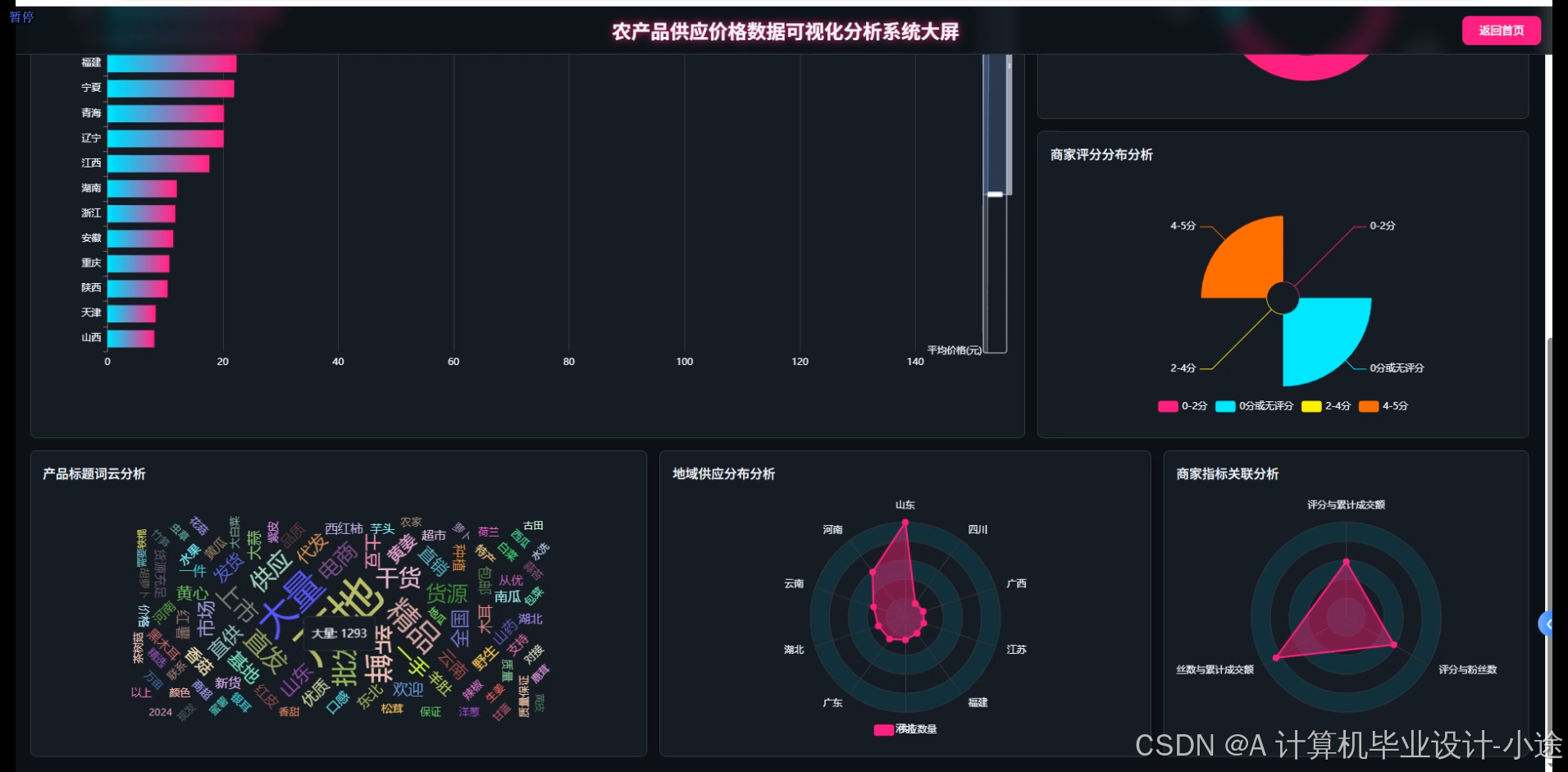
Task: Click the 商家指标关联分析 panel title
Action: pos(1227,473)
